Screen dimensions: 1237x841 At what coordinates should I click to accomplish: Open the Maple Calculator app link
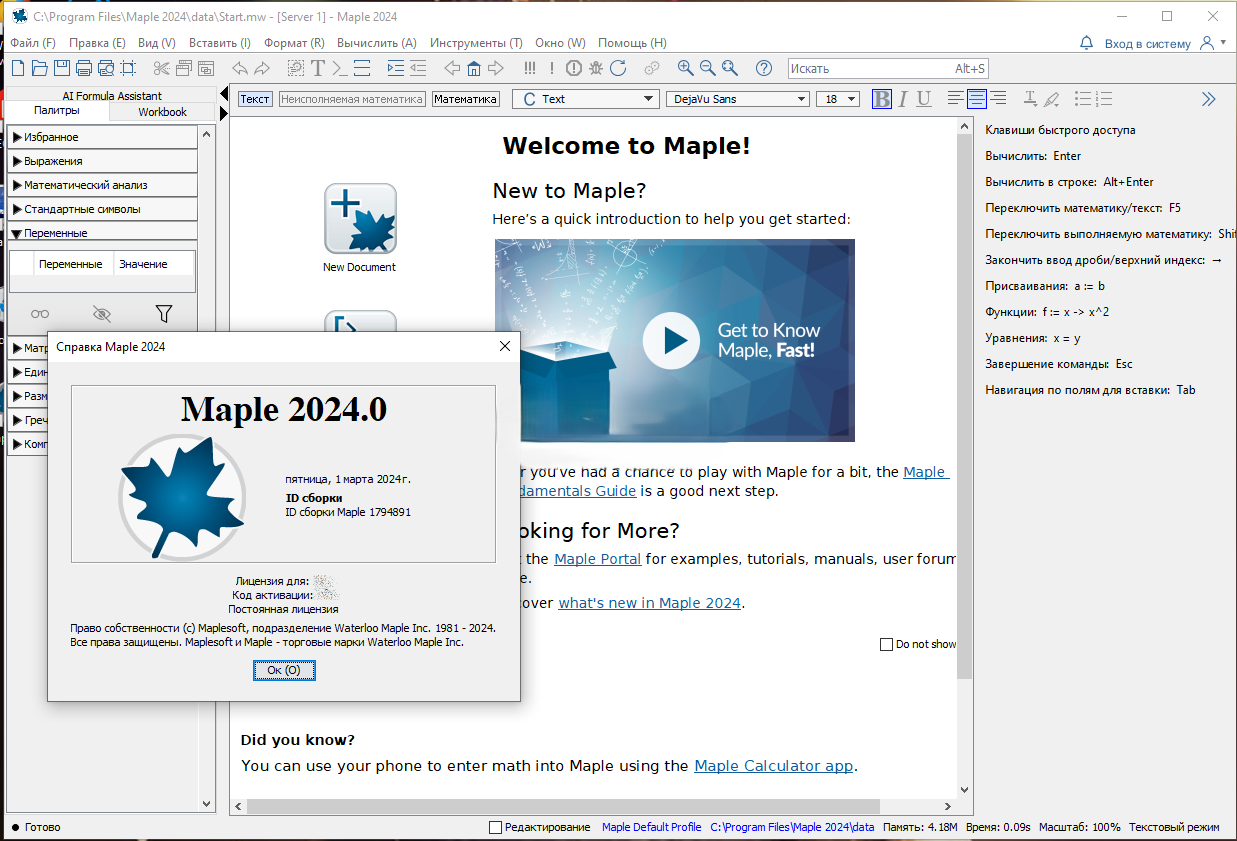tap(773, 766)
